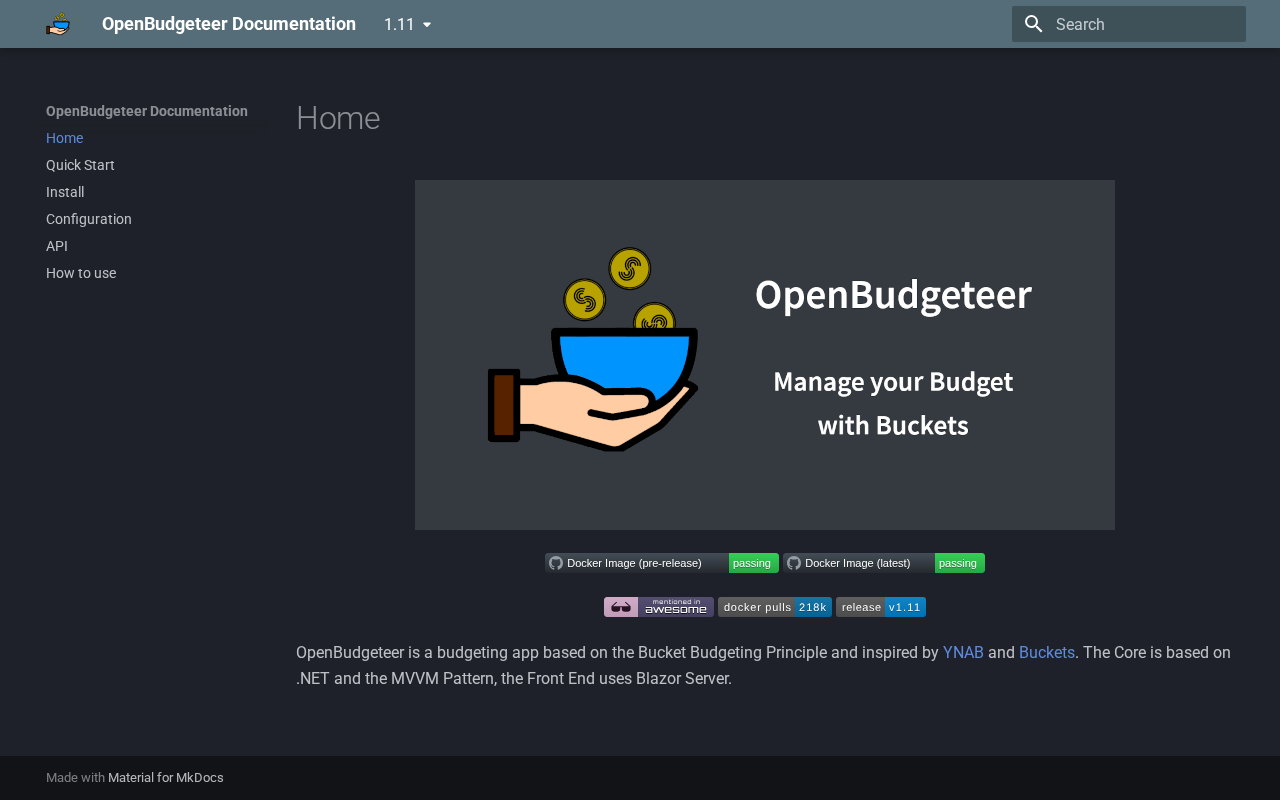Viewport: 1280px width, 800px height.
Task: Click the OpenBudgeteer logo icon in header
Action: click(58, 24)
